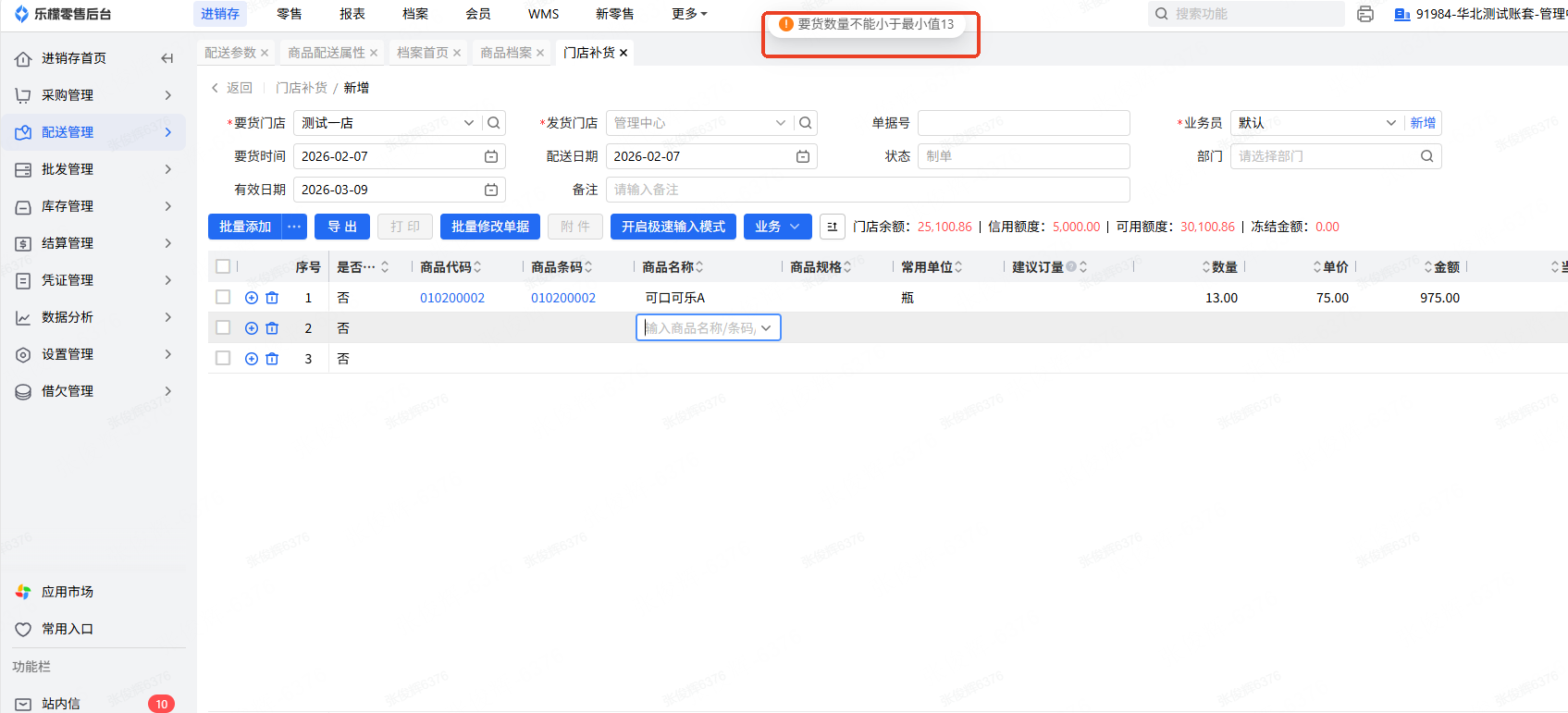The image size is (1568, 713).
Task: Click the 导出 button
Action: (342, 227)
